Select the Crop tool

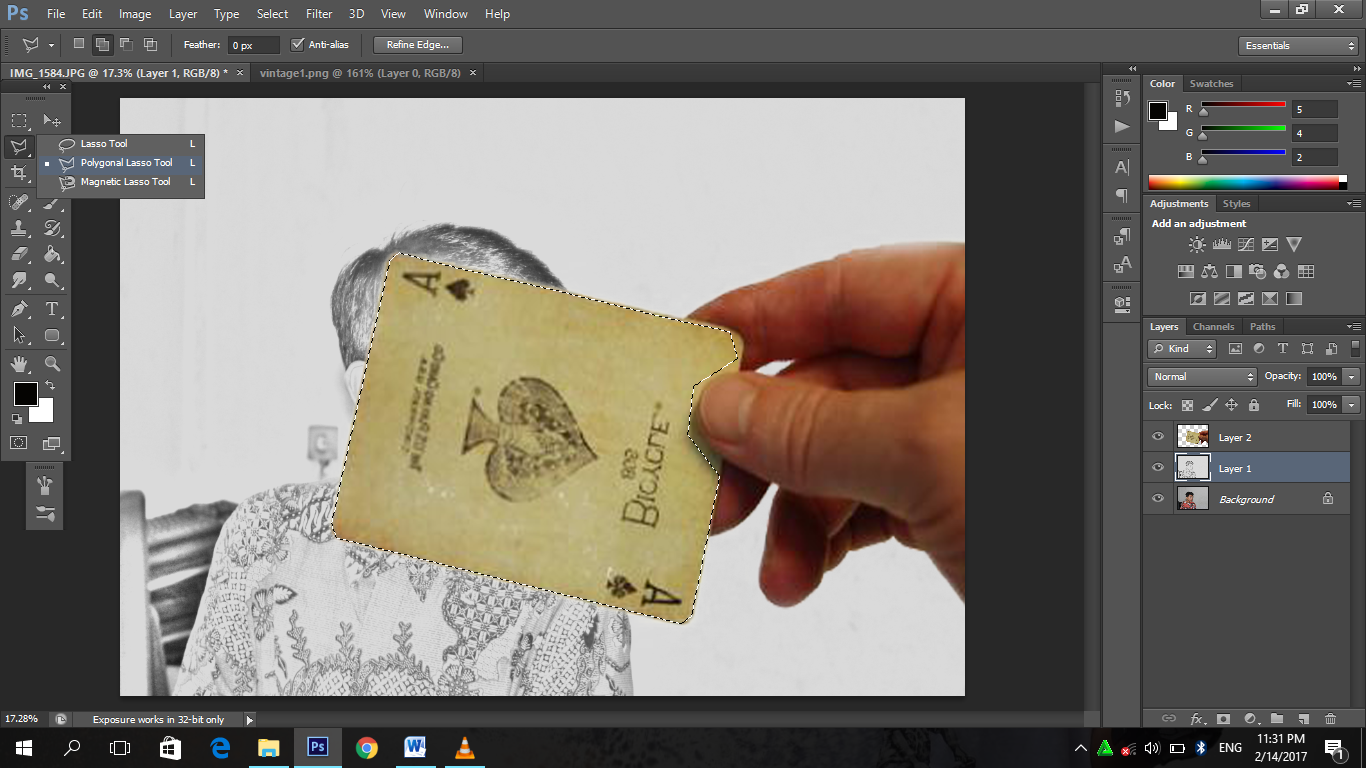click(19, 174)
